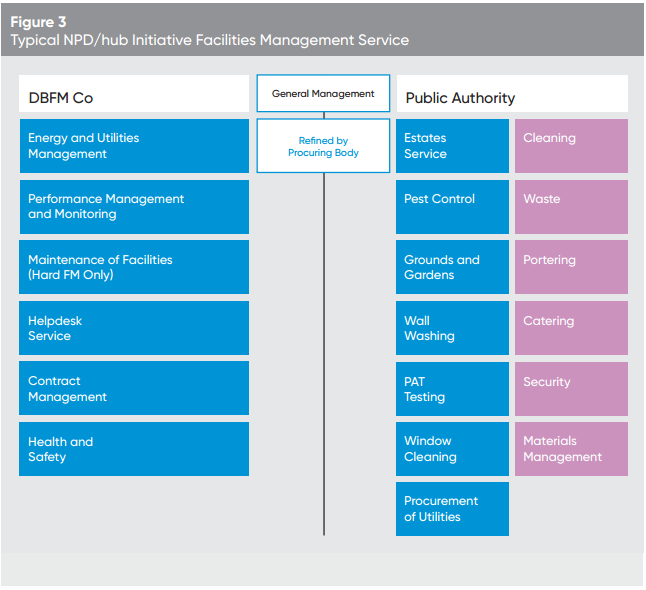Select the Pest Control box
Screen dimensions: 646x590
tap(452, 207)
